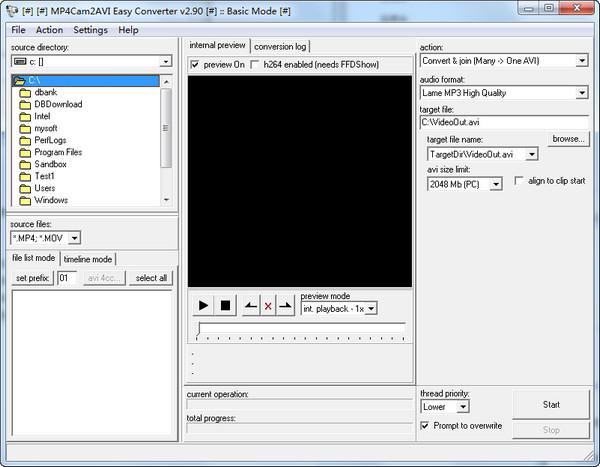
Task: Enable h264 (needs FFDShow) checkbox
Action: pyautogui.click(x=254, y=65)
